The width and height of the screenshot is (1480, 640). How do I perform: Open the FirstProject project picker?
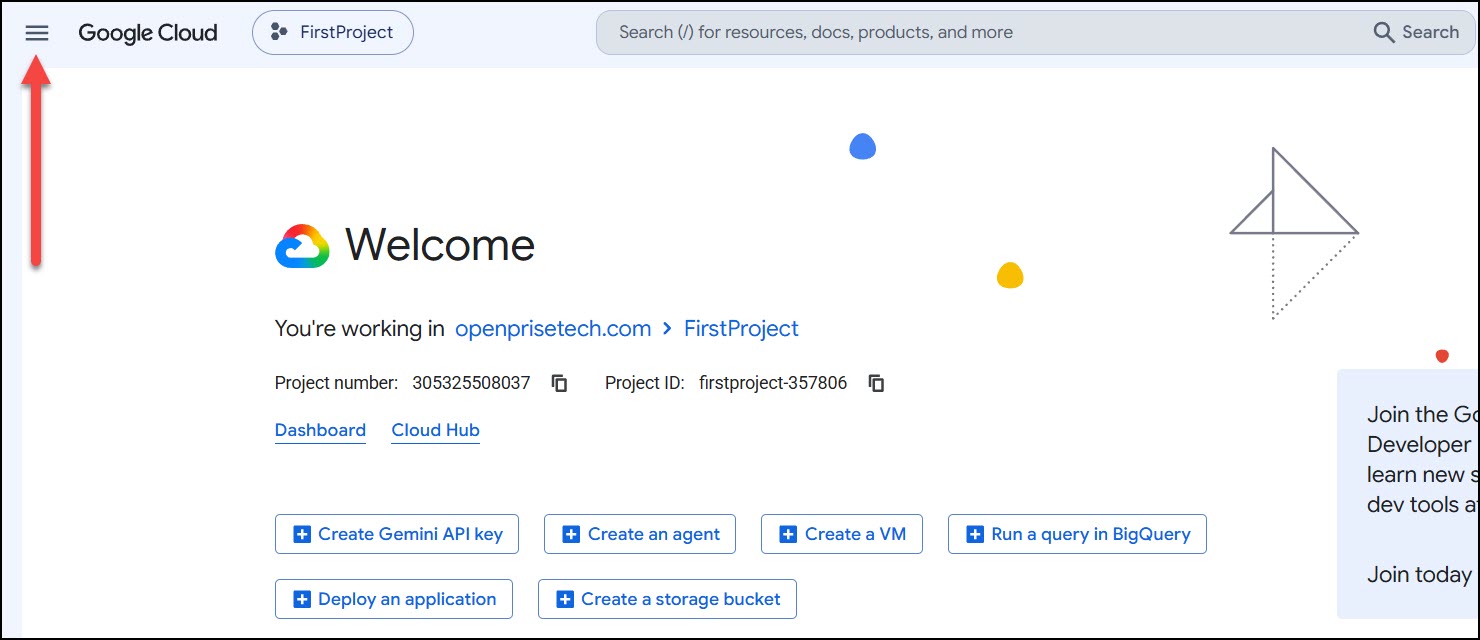tap(333, 33)
